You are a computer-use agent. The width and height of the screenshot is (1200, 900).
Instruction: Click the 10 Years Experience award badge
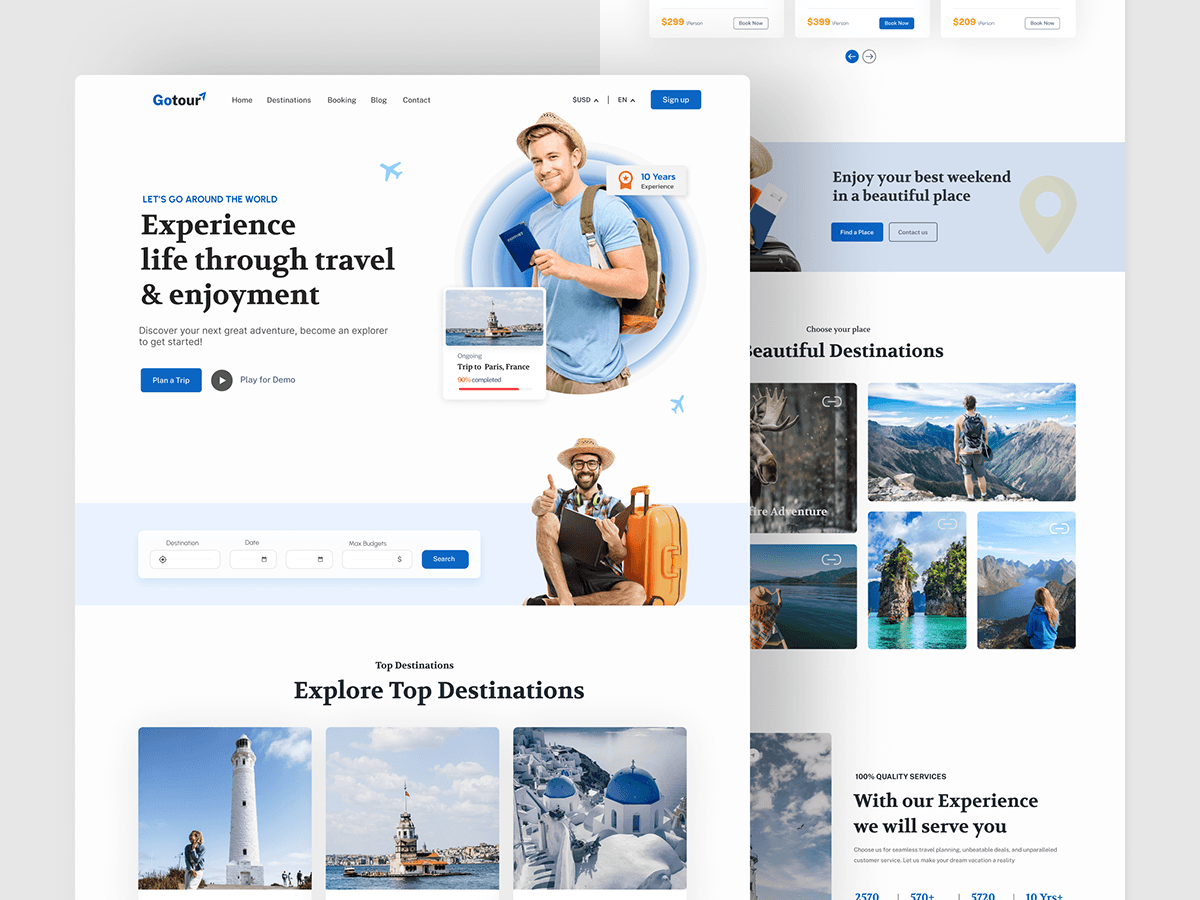(x=647, y=181)
